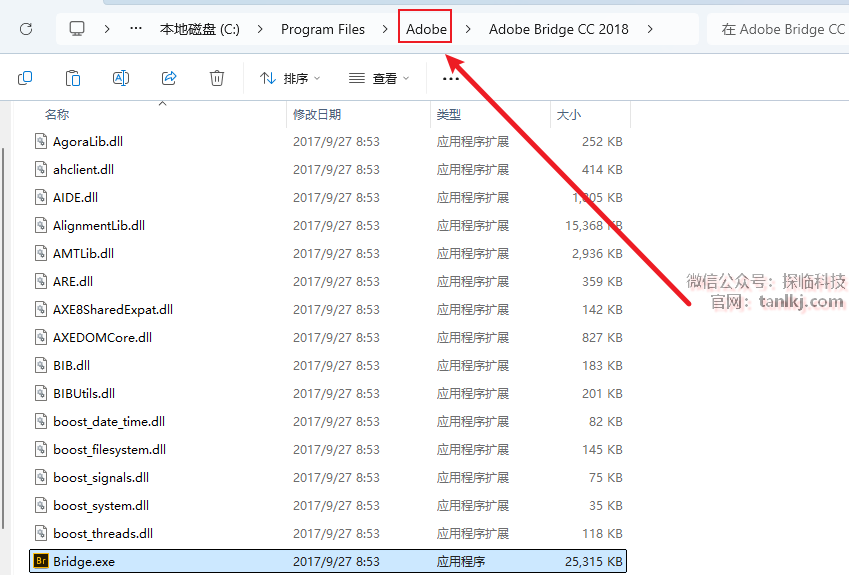Sort files by 修改日期 column header
The width and height of the screenshot is (849, 575).
click(x=317, y=114)
